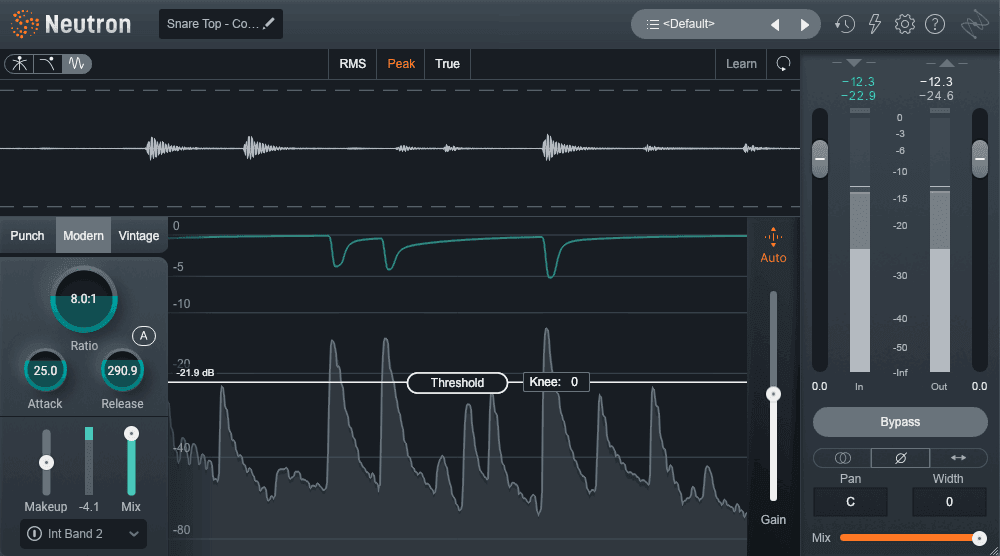Screen dimensions: 1000x556
Task: Go to previous preset arrow
Action: tap(775, 25)
